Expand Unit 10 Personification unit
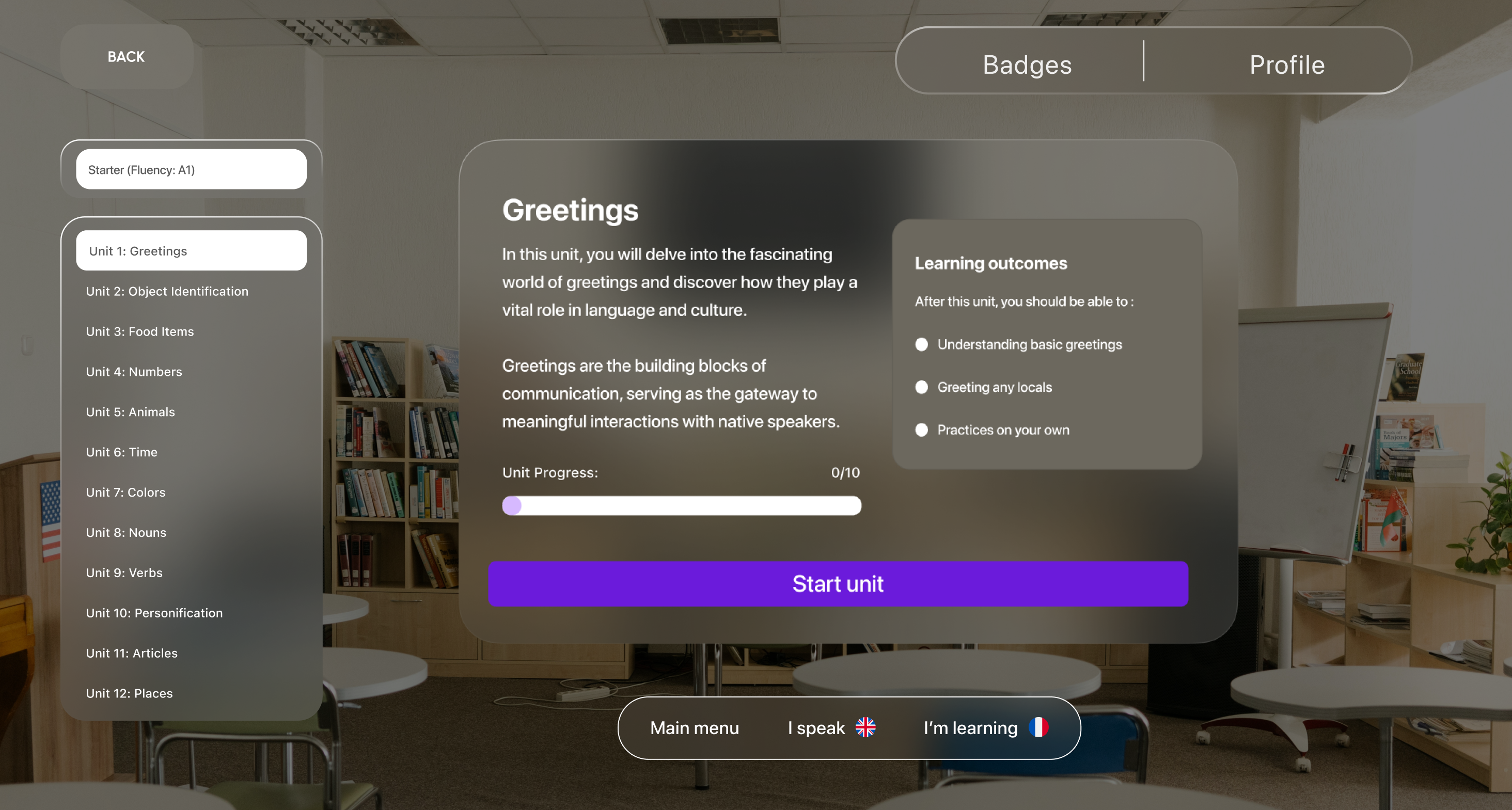1512x810 pixels. pyautogui.click(x=155, y=612)
